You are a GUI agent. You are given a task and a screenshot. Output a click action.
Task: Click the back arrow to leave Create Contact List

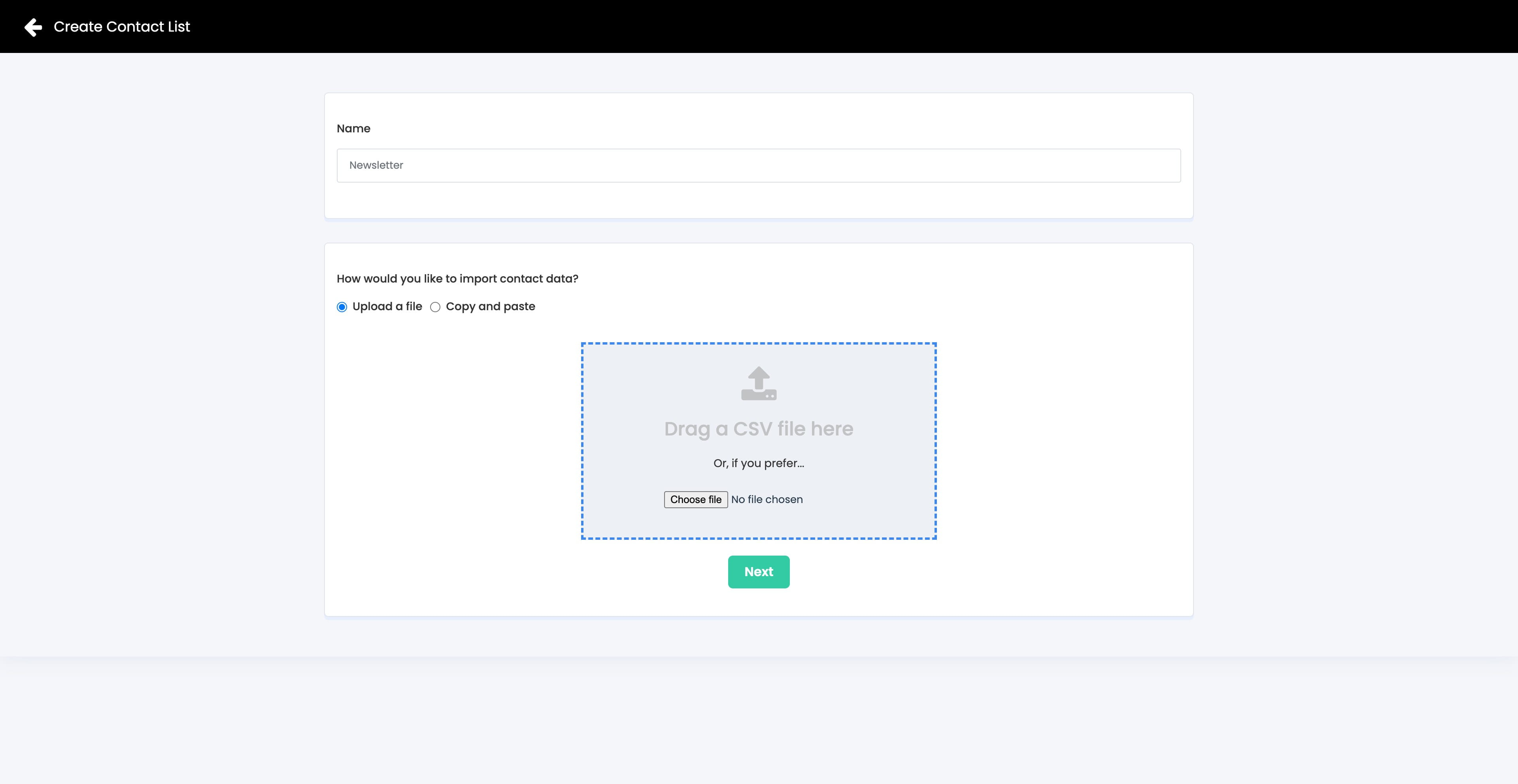(x=34, y=26)
